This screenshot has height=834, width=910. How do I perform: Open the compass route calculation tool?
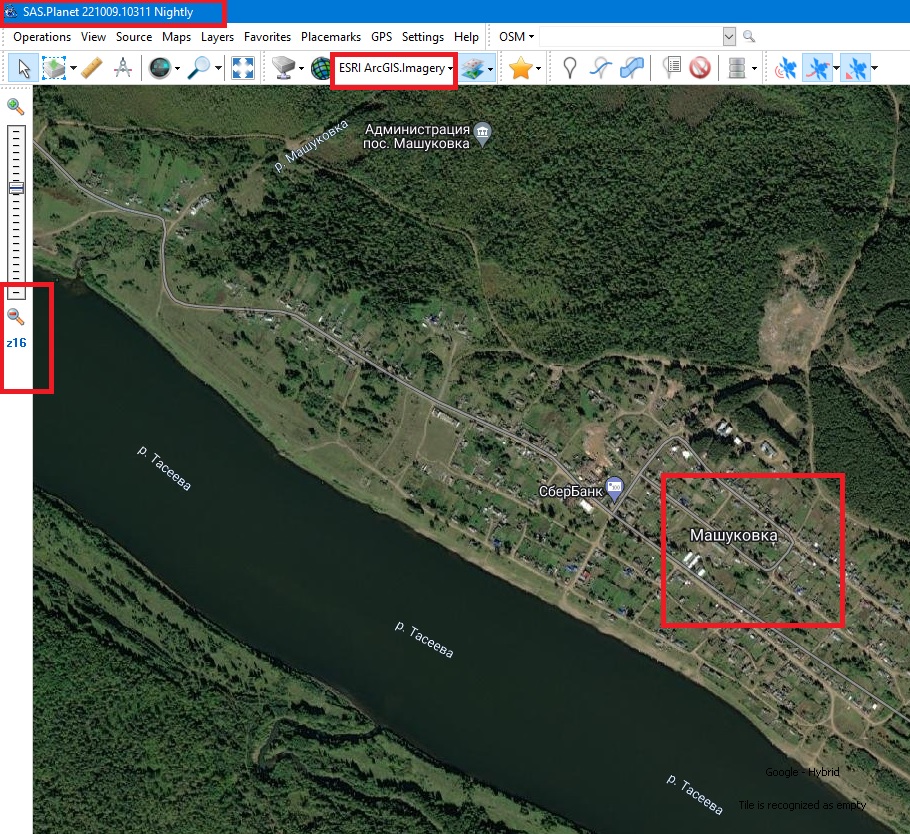click(123, 68)
